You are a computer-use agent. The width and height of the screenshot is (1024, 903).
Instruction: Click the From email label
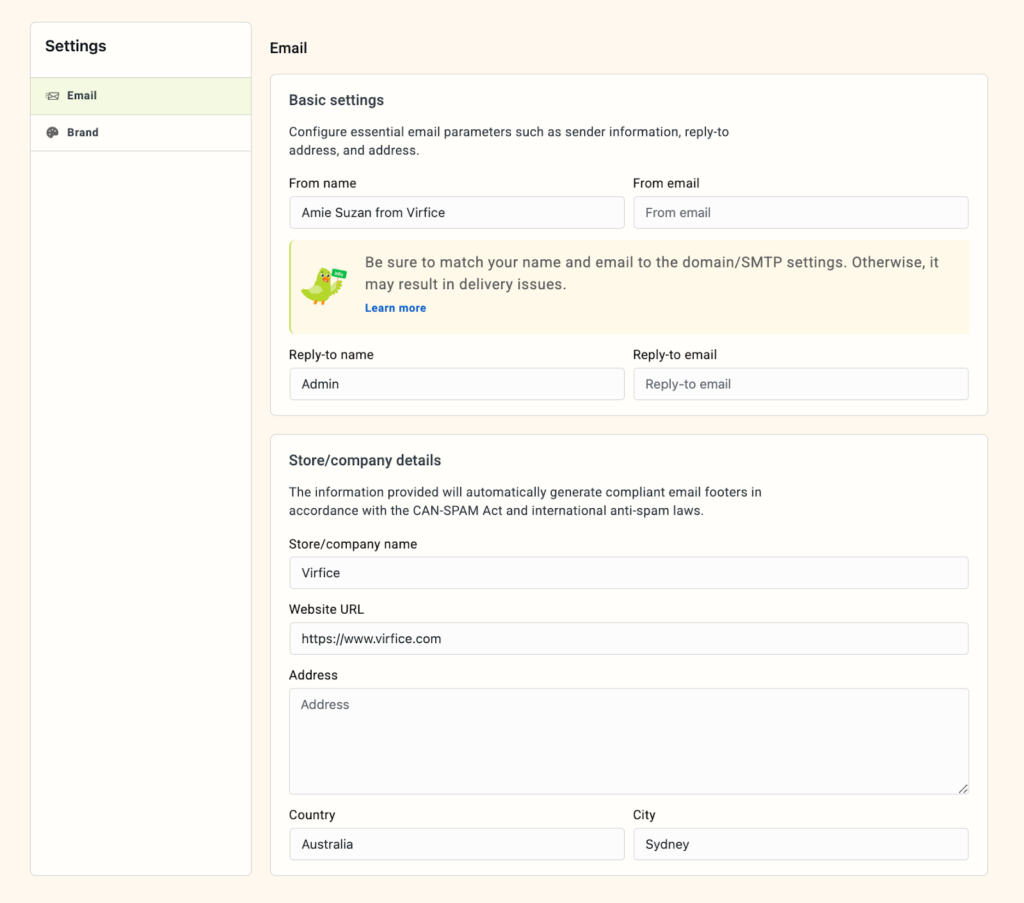(x=665, y=183)
